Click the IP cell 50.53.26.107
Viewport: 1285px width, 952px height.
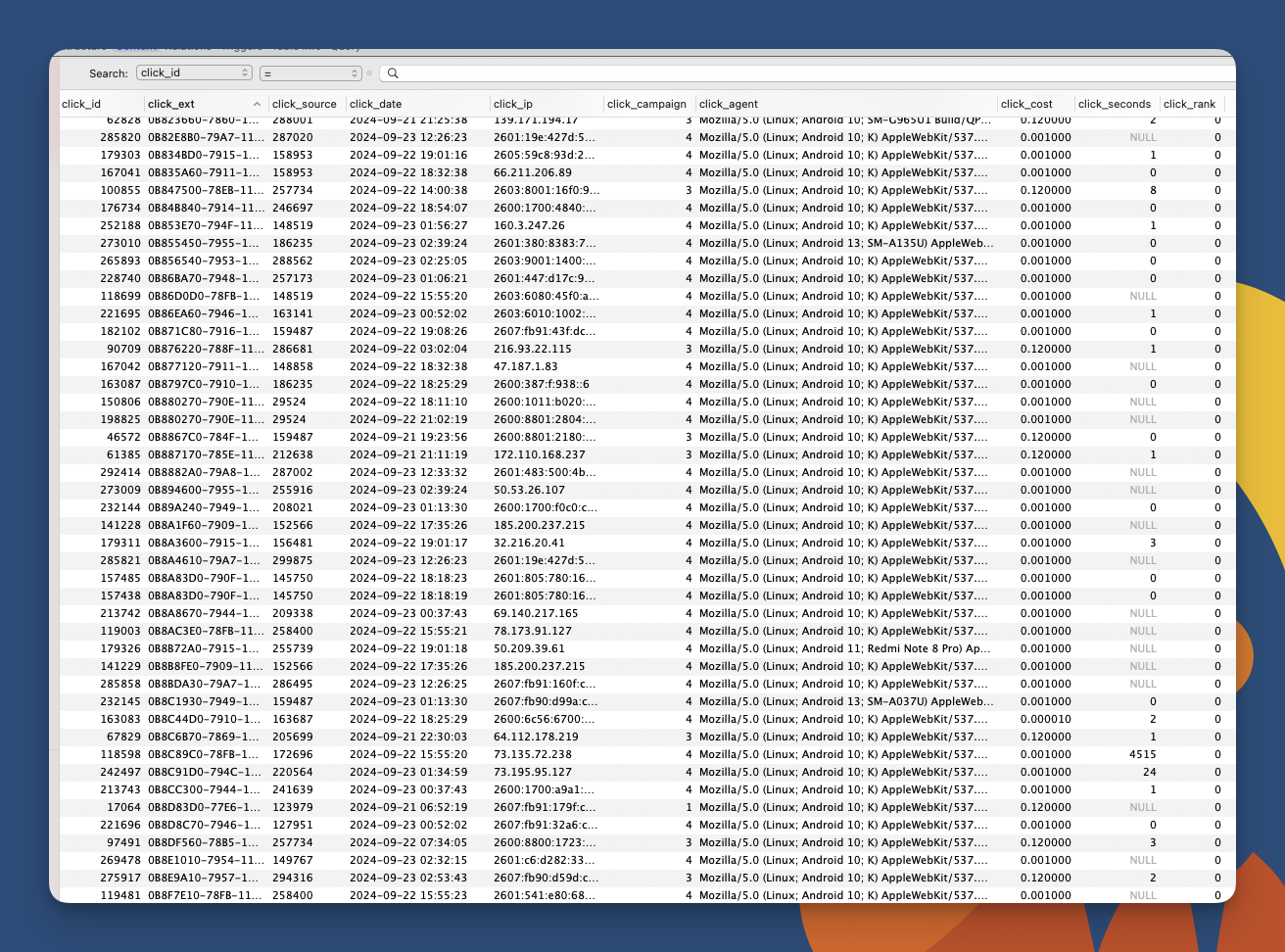[x=529, y=490]
